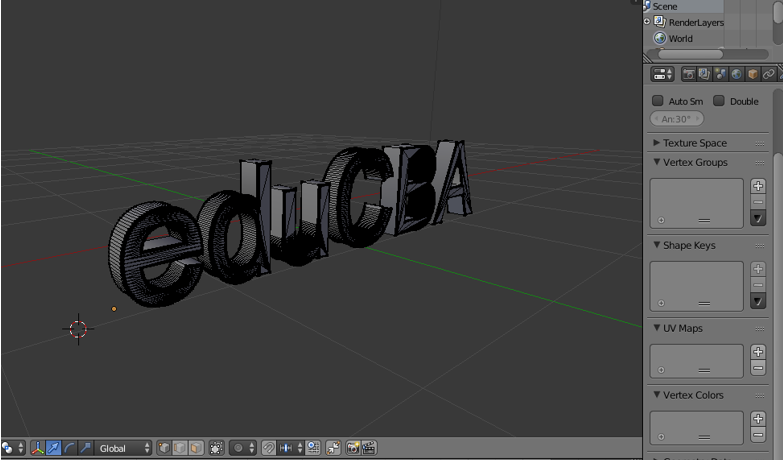Choose face select mode

(x=196, y=448)
